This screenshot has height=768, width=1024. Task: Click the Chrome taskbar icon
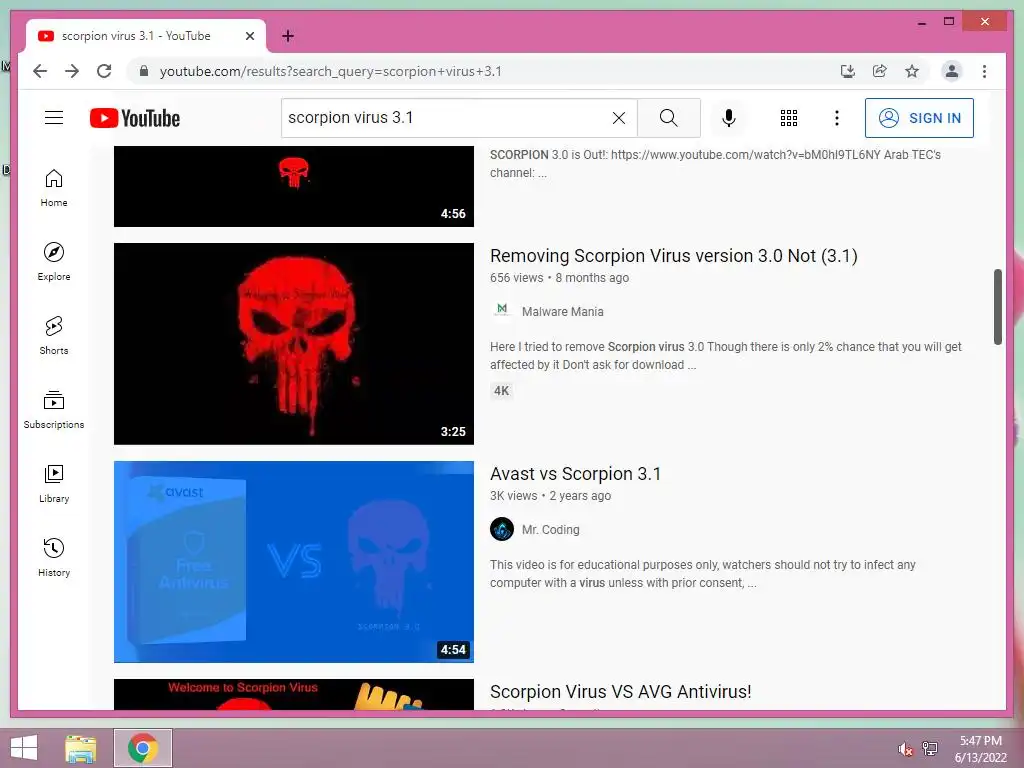[143, 748]
